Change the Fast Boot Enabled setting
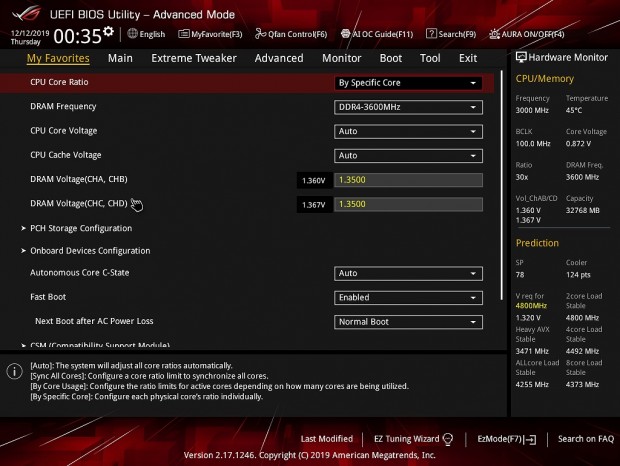Screen dimensions: 620x466 tap(408, 298)
